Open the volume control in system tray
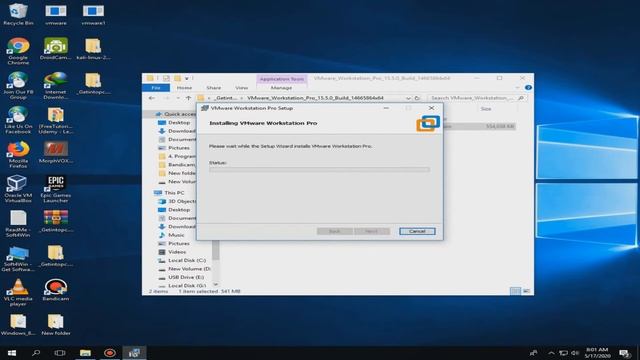This screenshot has height=360, width=640. click(575, 353)
